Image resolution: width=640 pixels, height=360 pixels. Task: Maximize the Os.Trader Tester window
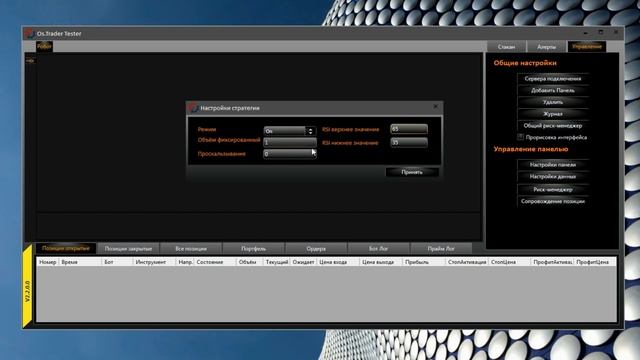601,32
